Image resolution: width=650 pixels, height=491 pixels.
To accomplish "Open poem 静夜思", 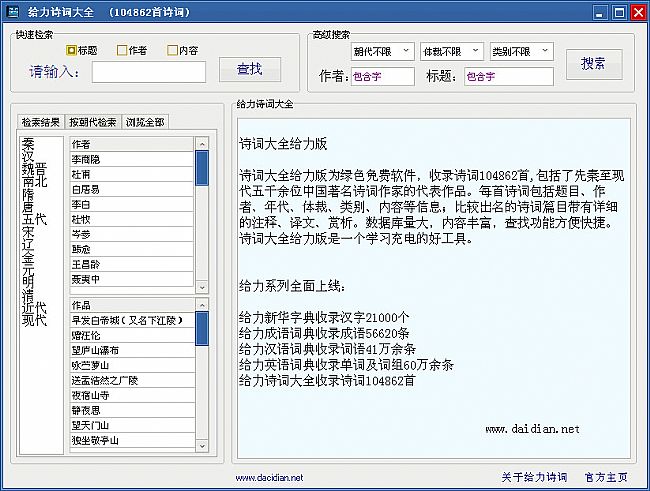I will [133, 410].
